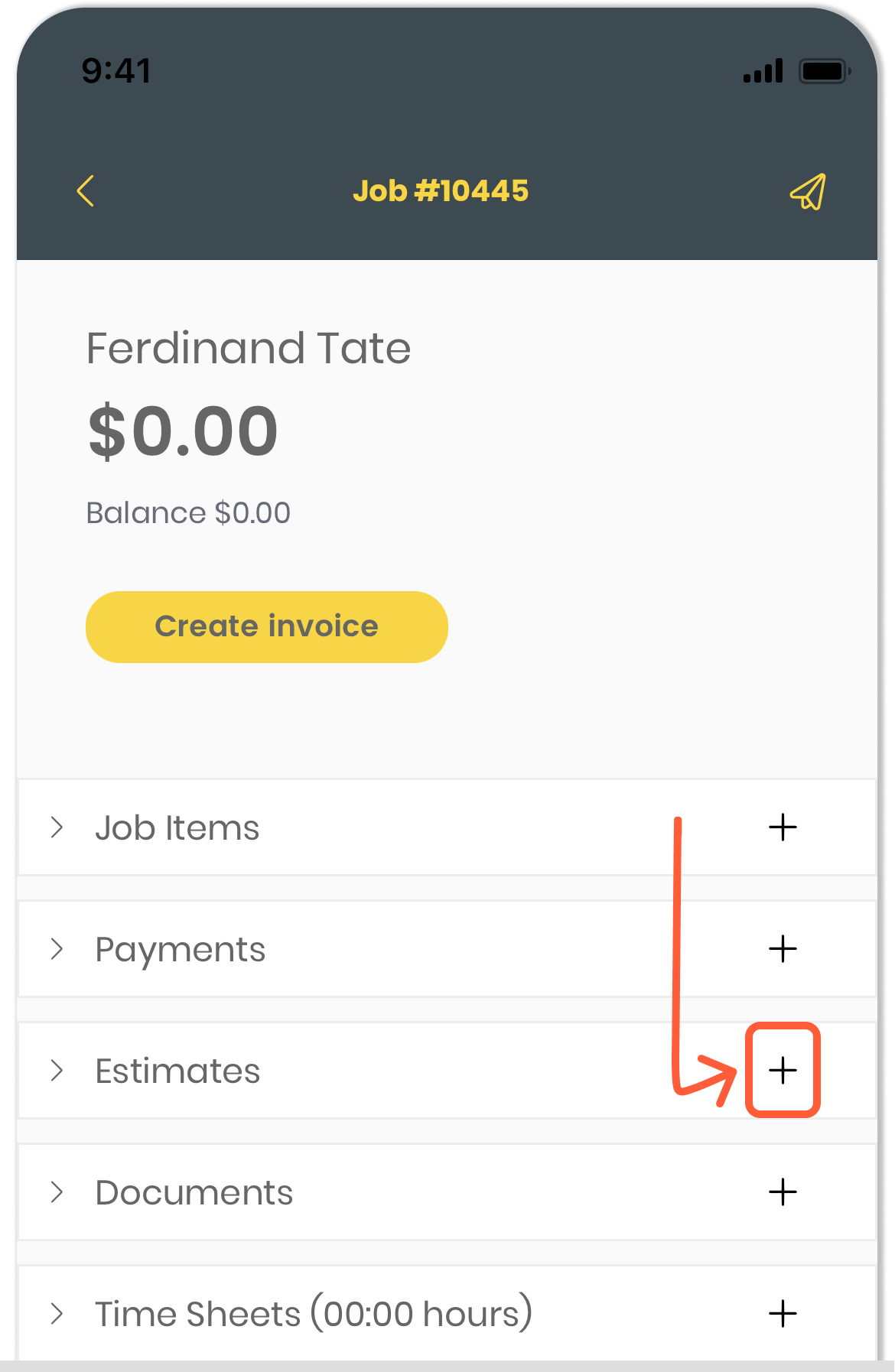This screenshot has width=895, height=1372.
Task: Open the Estimates section row
Action: pos(447,1071)
